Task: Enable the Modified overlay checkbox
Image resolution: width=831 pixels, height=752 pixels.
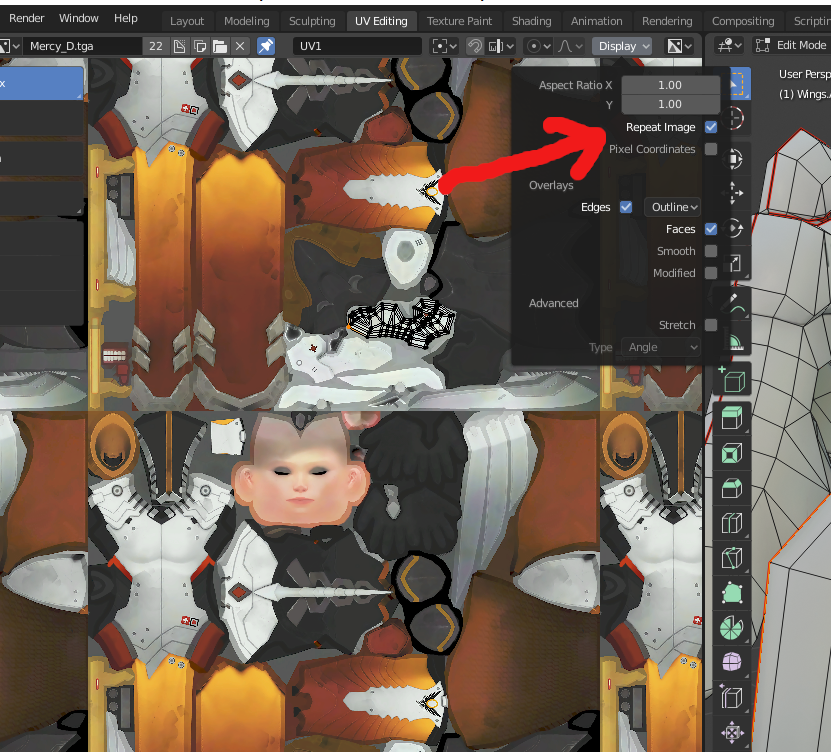Action: (x=711, y=273)
